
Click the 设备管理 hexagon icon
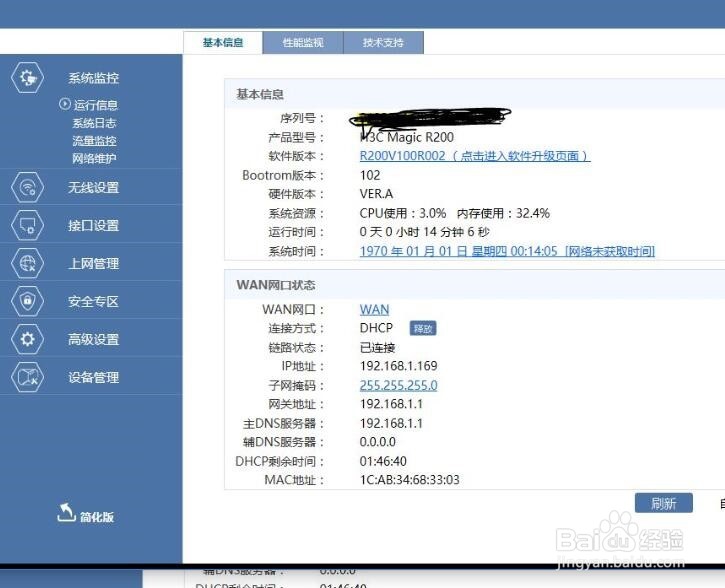coord(27,377)
